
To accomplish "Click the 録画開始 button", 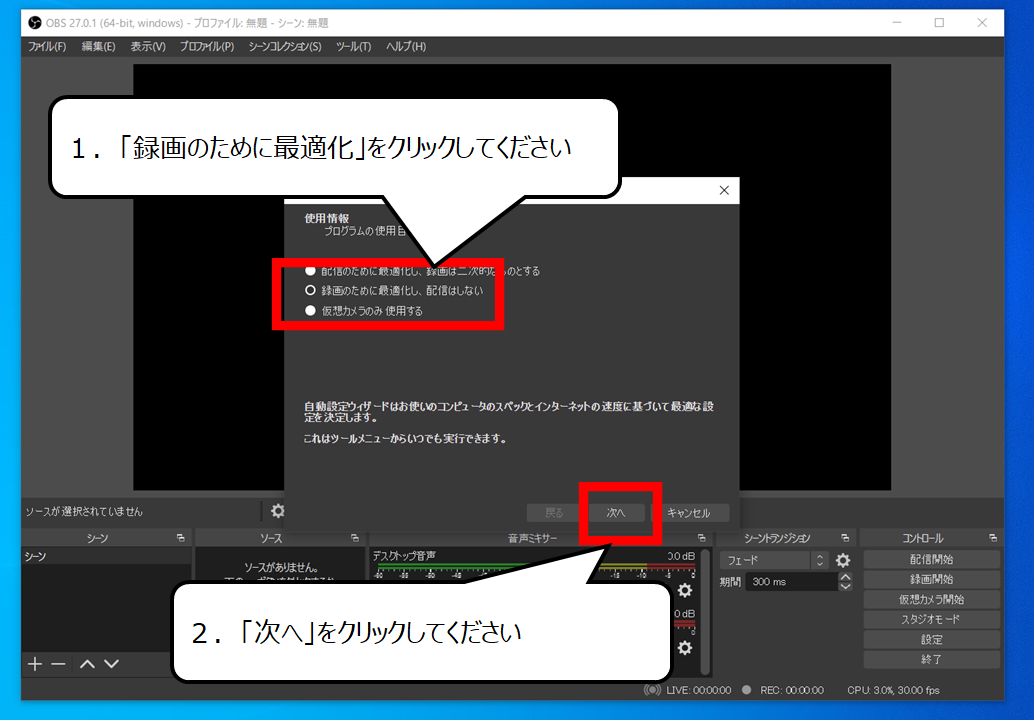I will point(931,579).
